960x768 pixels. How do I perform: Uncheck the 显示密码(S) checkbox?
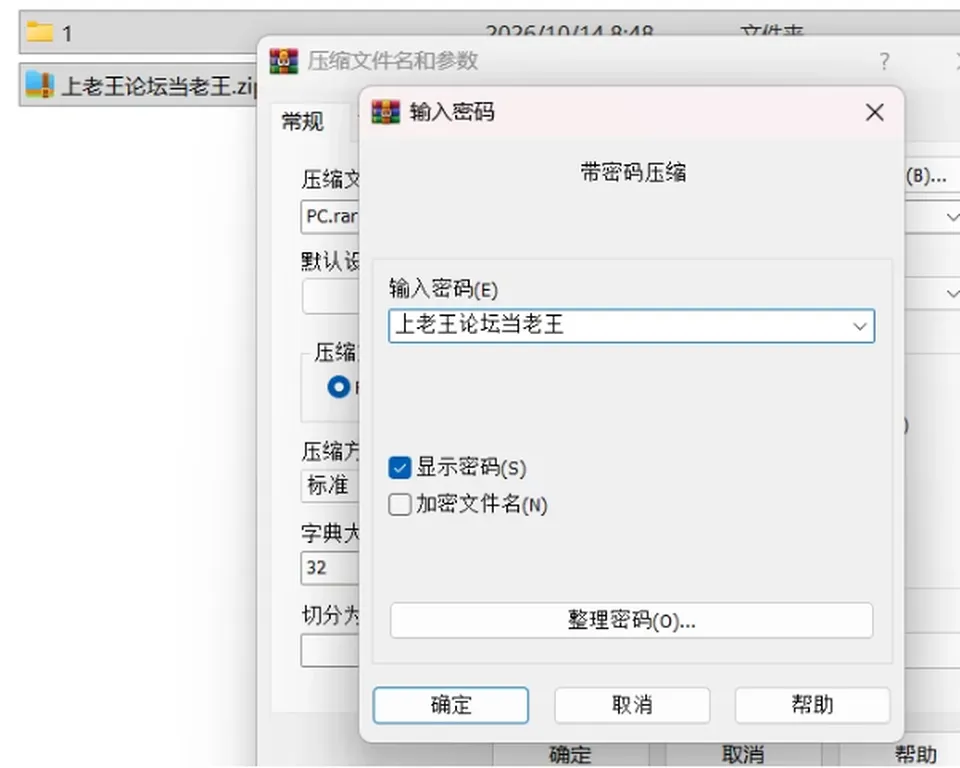click(400, 468)
